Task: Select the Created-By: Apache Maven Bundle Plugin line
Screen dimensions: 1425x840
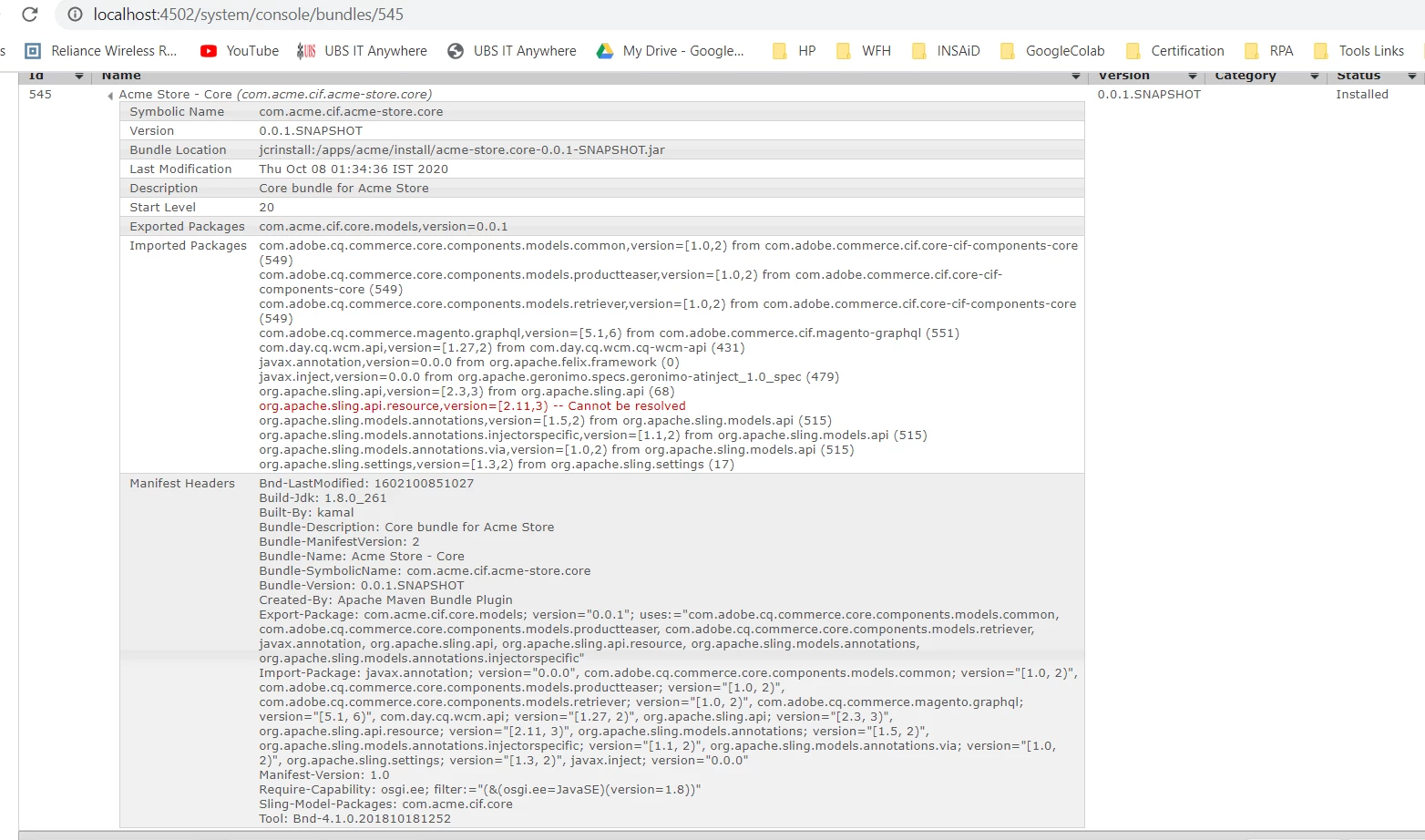Action: pyautogui.click(x=385, y=600)
